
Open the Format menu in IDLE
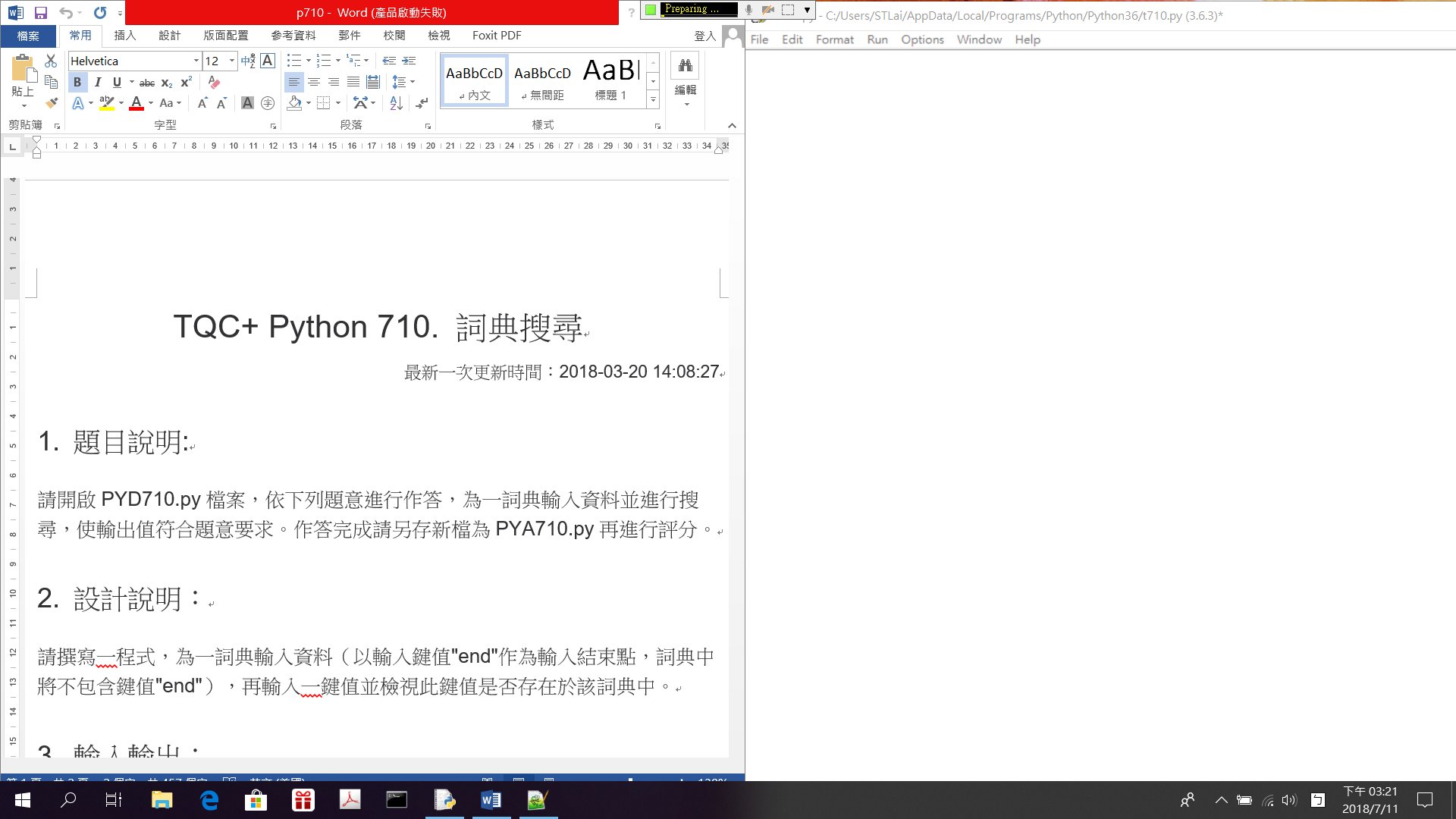point(834,39)
